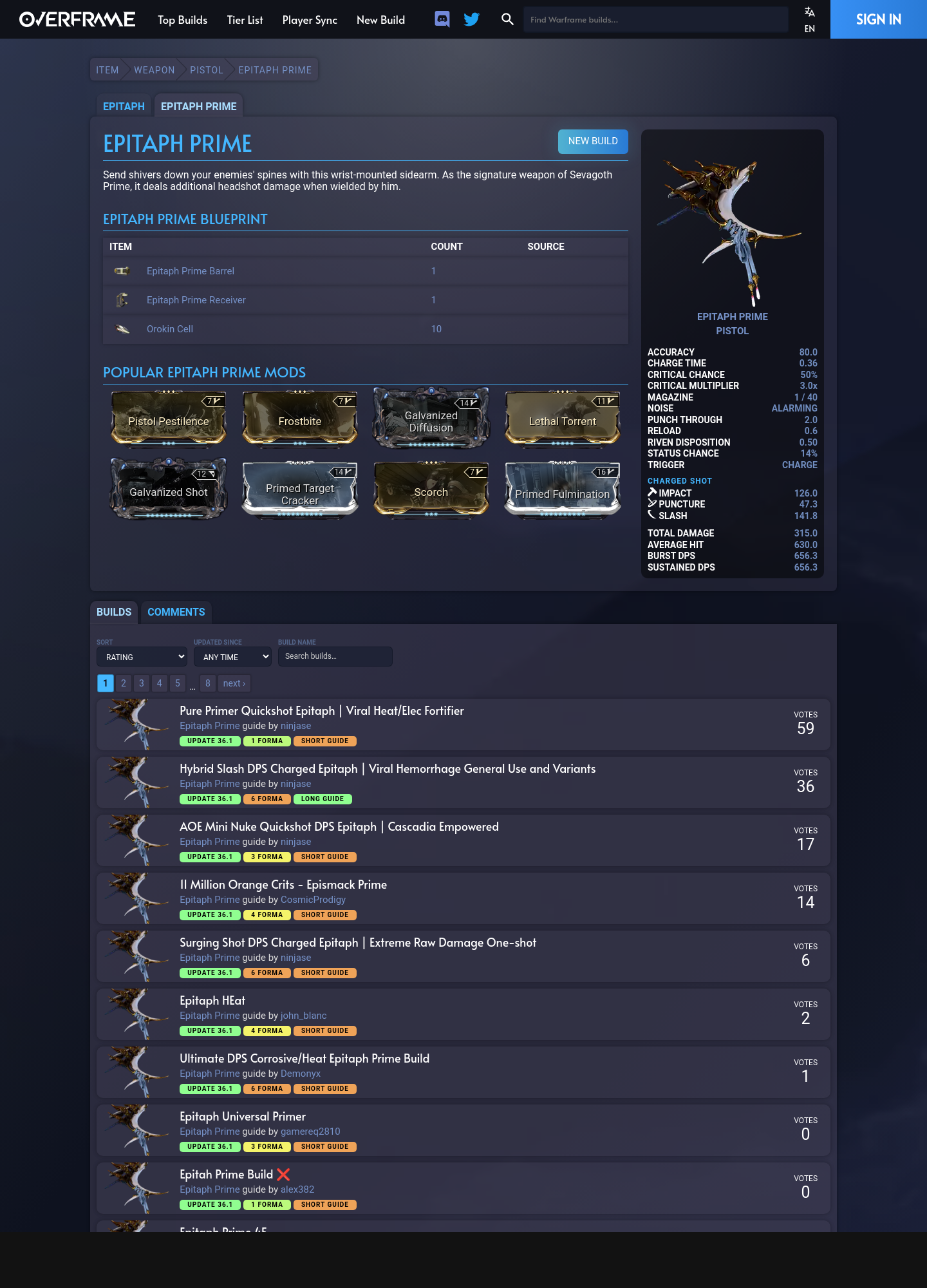This screenshot has width=927, height=1288.
Task: Select New Build in the top navigation
Action: pos(381,20)
